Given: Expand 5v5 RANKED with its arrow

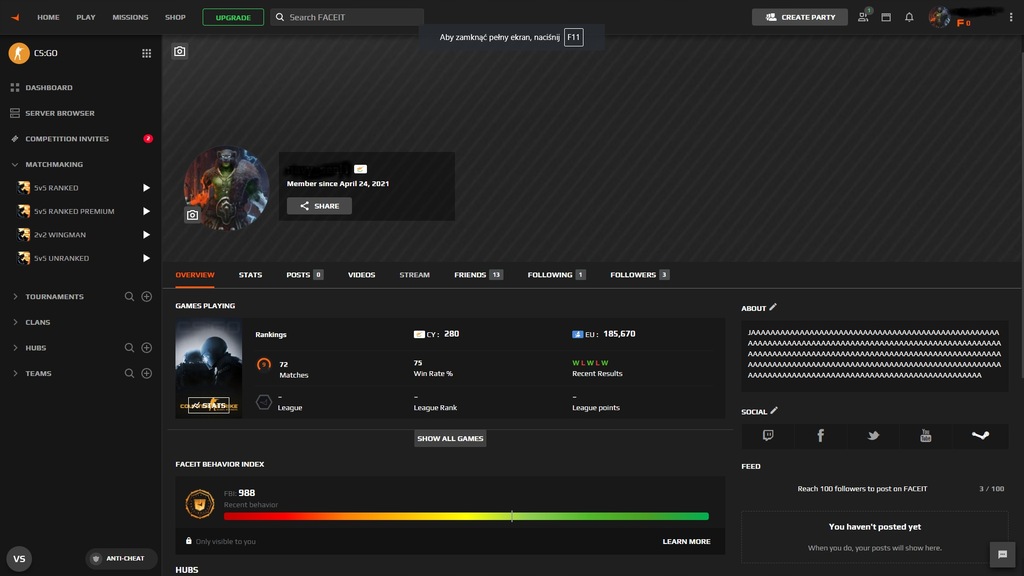Looking at the screenshot, I should [x=145, y=187].
